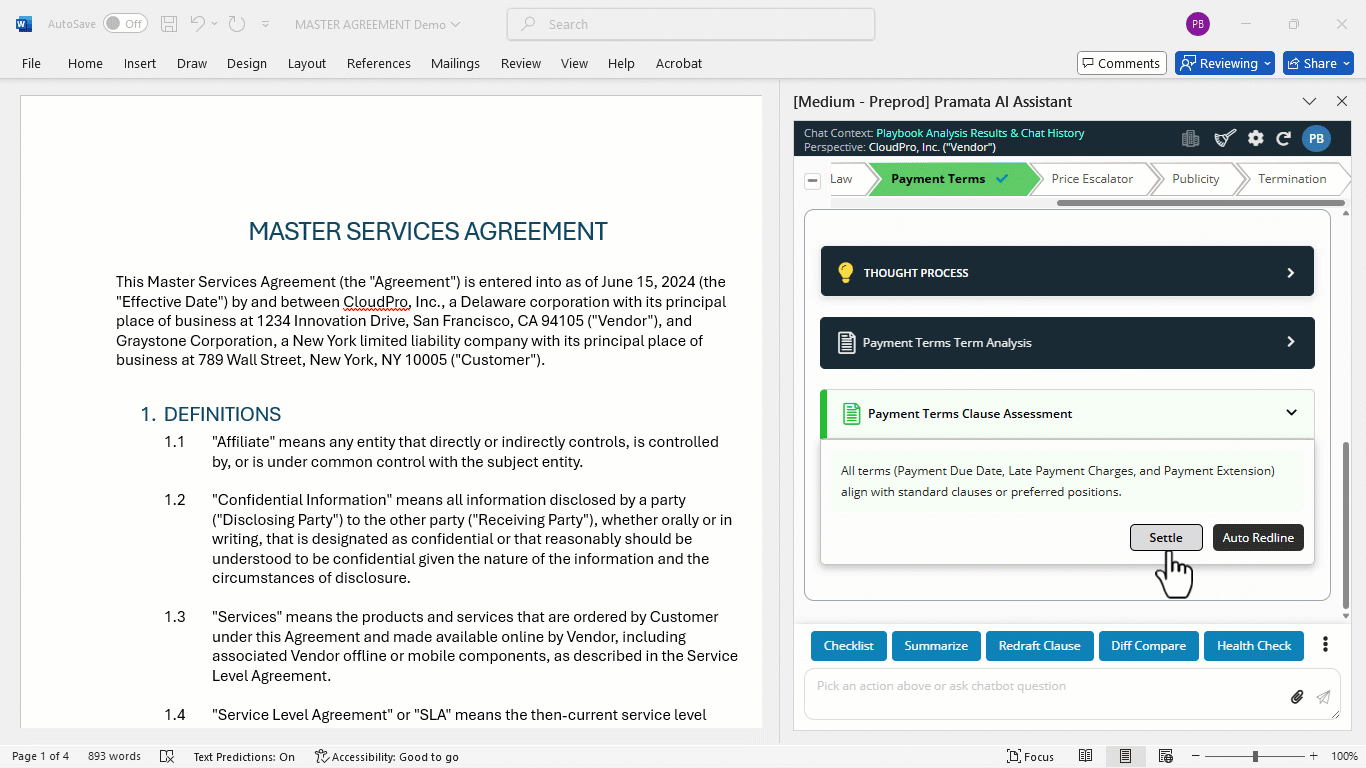The height and width of the screenshot is (768, 1366).
Task: Click the refresh icon in Pramata header
Action: tap(1284, 139)
